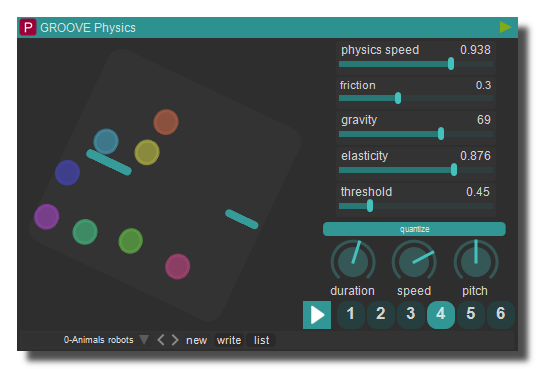Select the yellow ball

[147, 152]
